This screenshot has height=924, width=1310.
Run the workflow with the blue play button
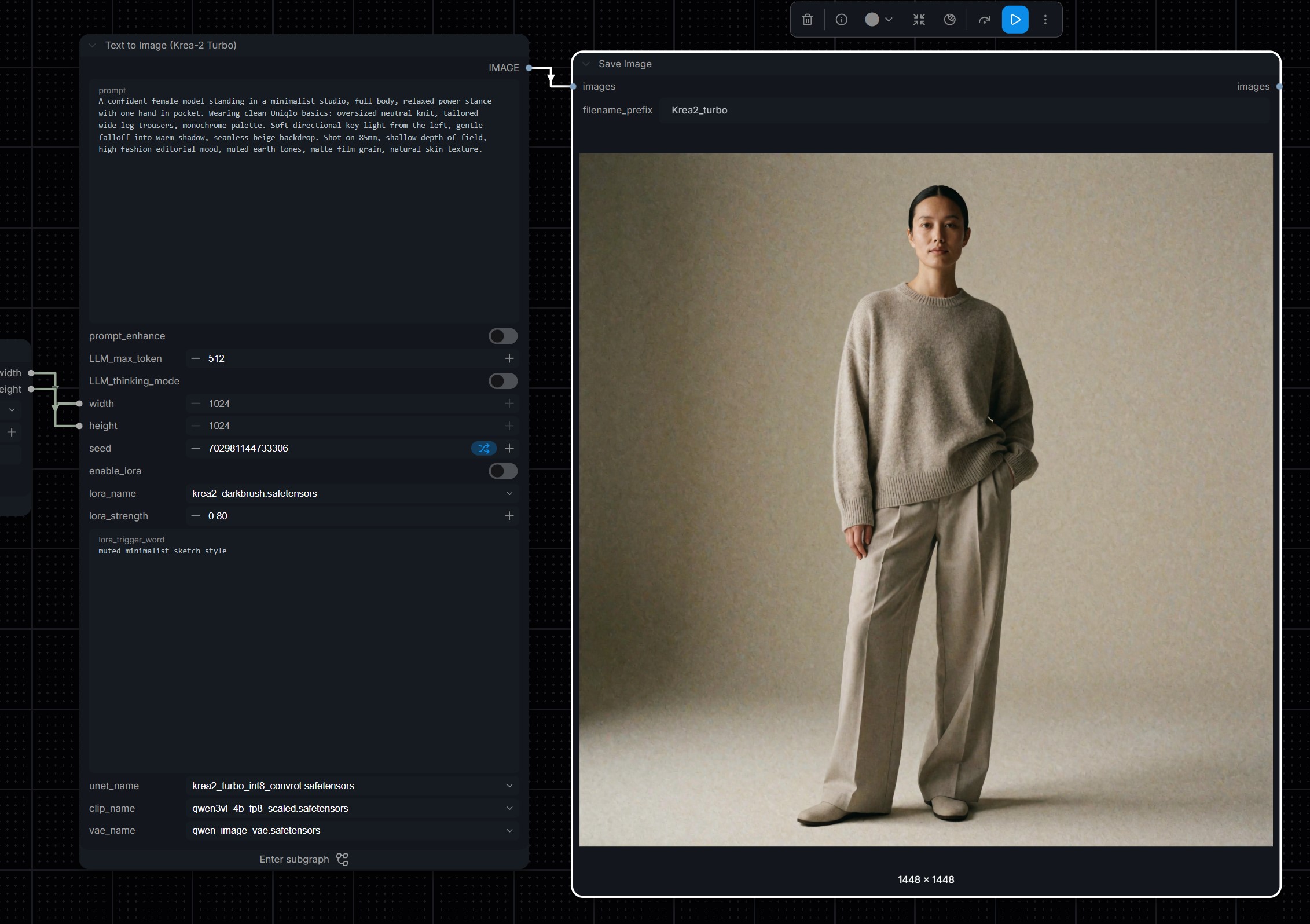(1015, 20)
